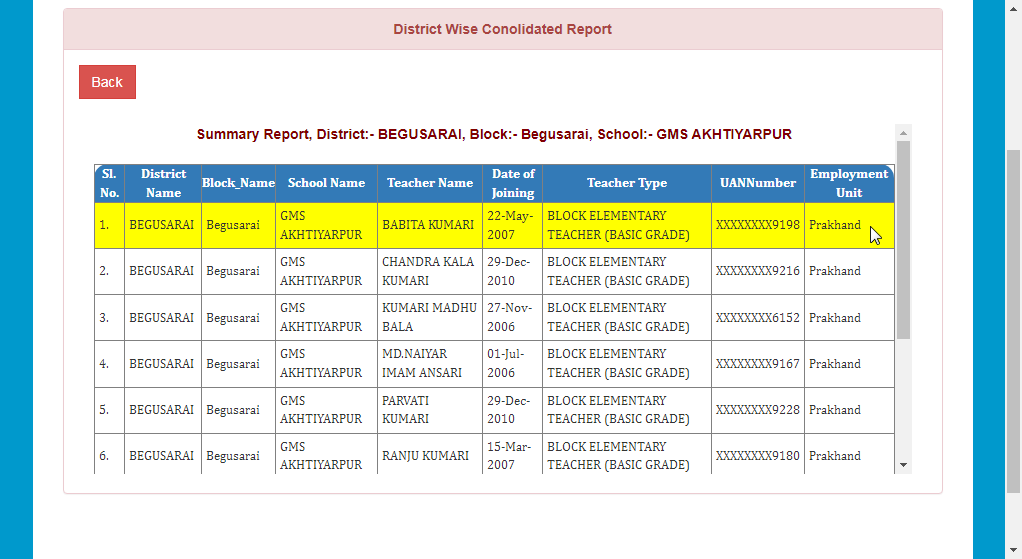This screenshot has width=1022, height=559.
Task: Click the Employment Unit column header
Action: coord(849,183)
